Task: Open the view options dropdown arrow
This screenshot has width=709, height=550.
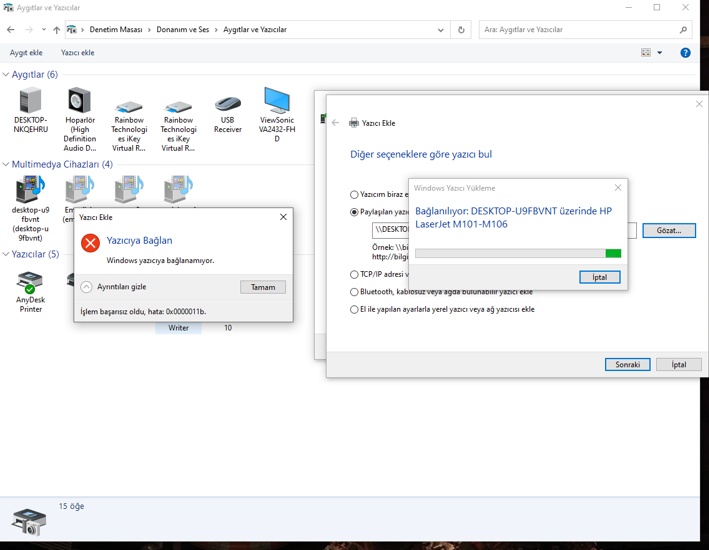Action: click(660, 52)
